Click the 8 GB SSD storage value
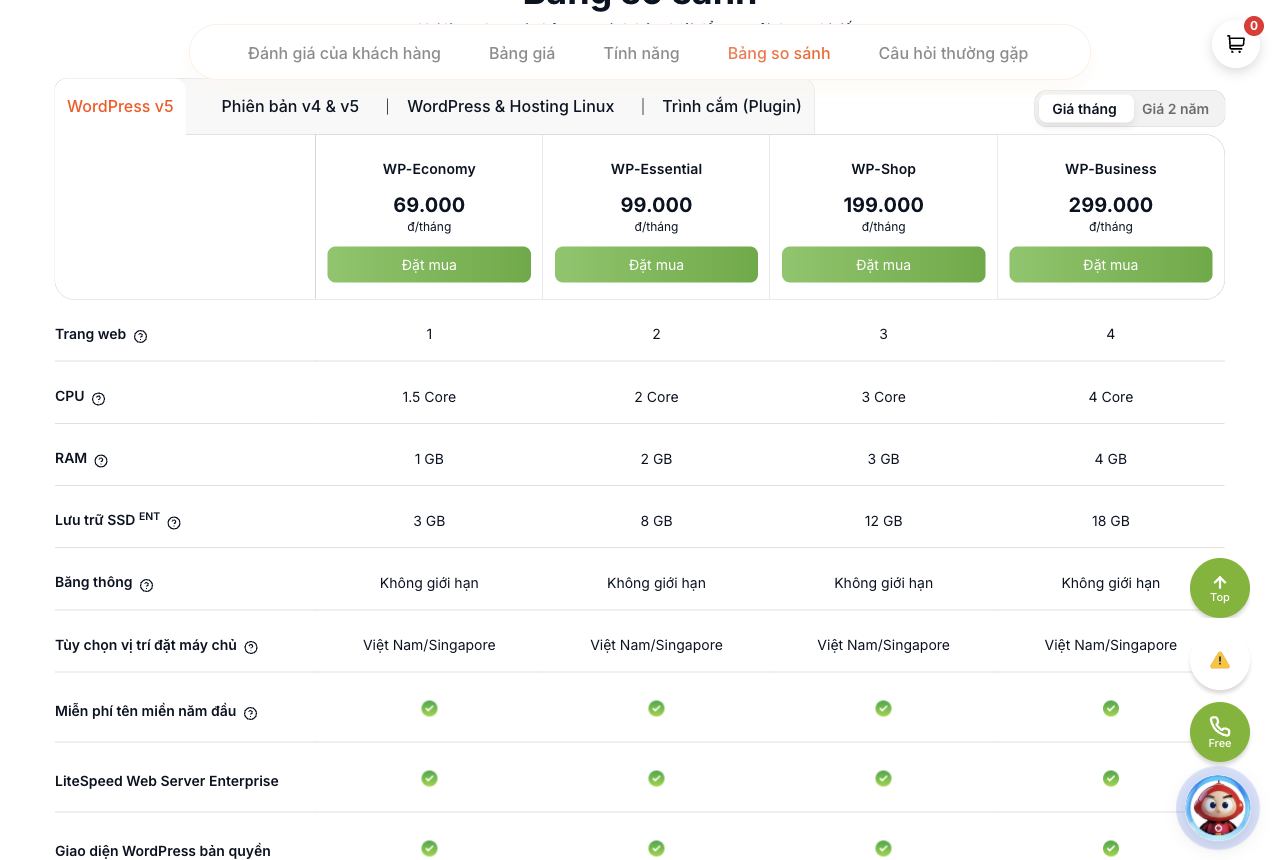Viewport: 1280px width, 860px height. pos(656,521)
